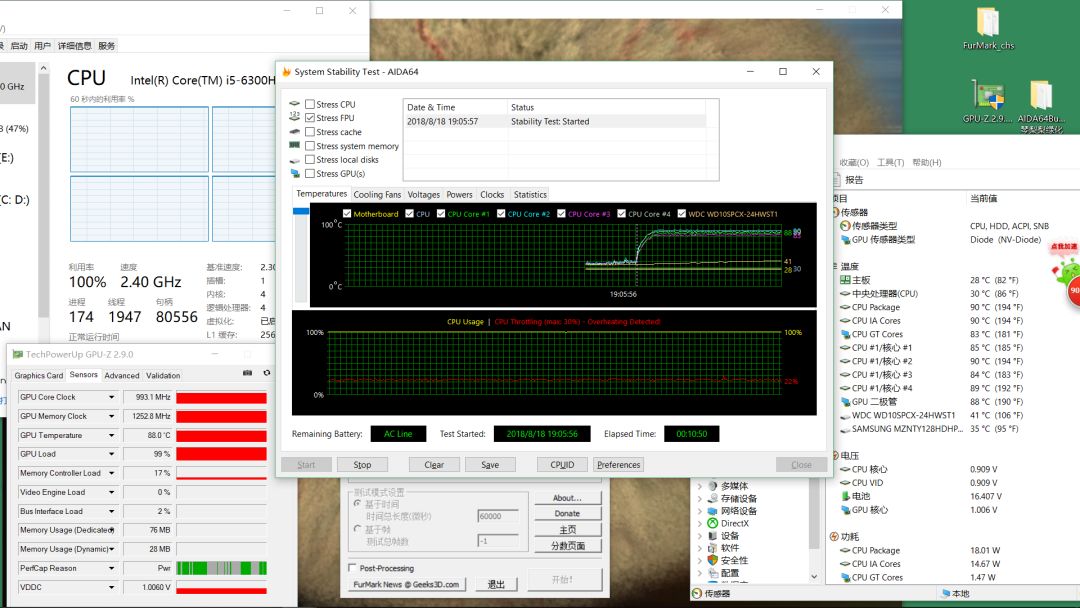Screen dimensions: 1080x608
Task: Click GPU-Z refresh sensors icon
Action: point(267,373)
